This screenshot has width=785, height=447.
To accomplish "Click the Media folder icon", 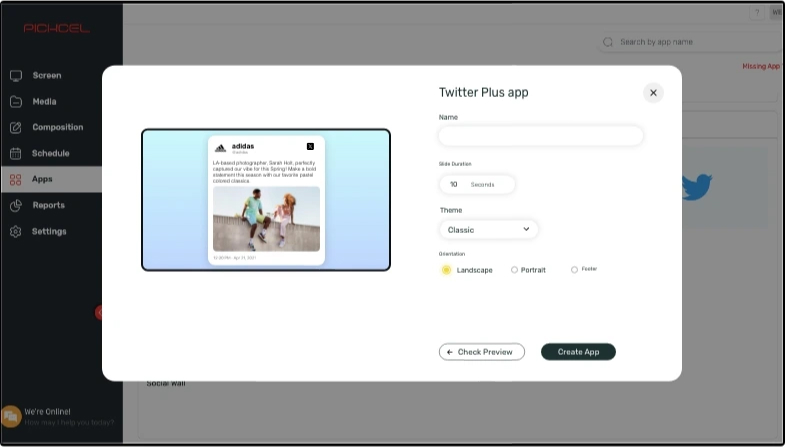I will 16,102.
